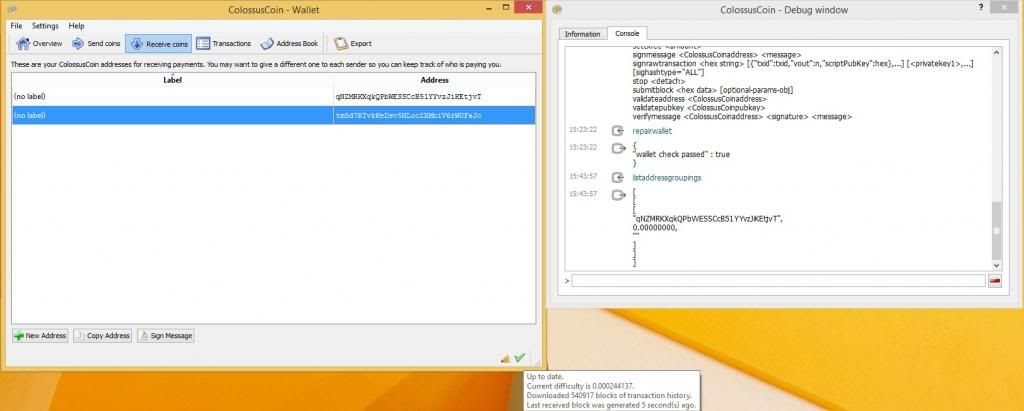1024x411 pixels.
Task: Switch to the Information tab in Debug window
Action: pyautogui.click(x=582, y=34)
